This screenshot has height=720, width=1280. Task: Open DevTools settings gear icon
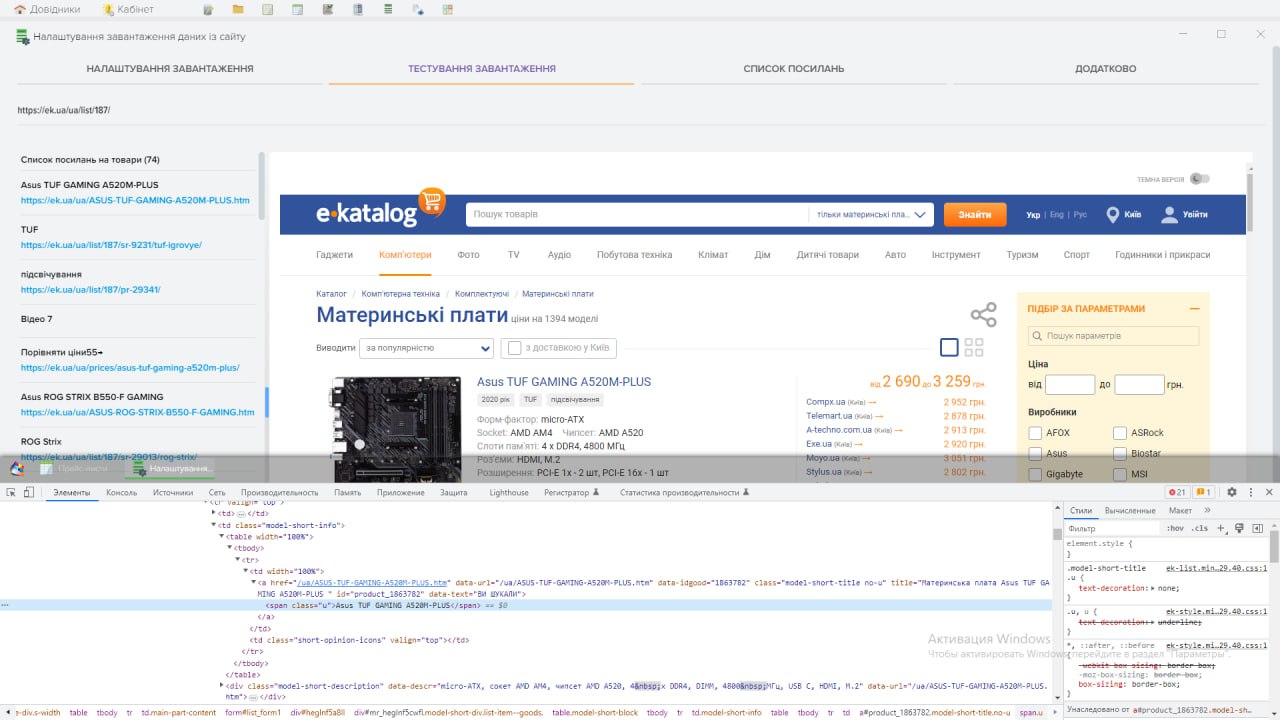pos(1232,492)
